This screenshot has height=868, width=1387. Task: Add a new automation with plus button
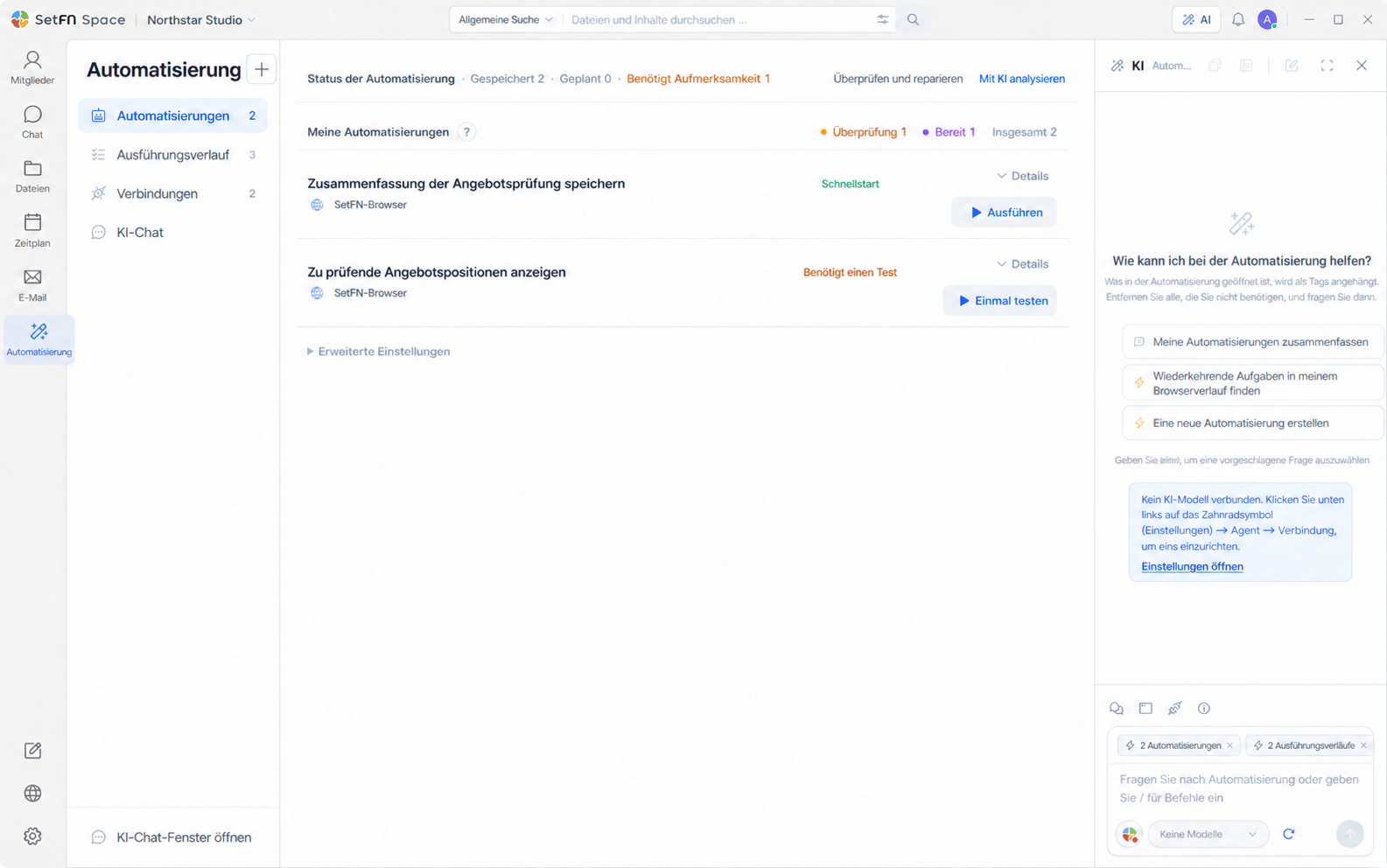point(262,69)
